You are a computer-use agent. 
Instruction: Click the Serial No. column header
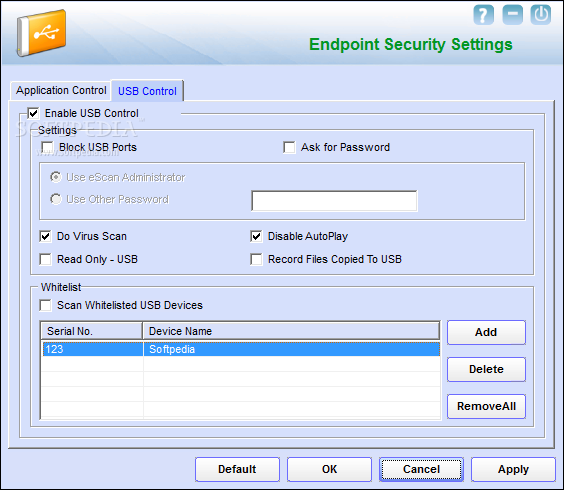point(92,331)
